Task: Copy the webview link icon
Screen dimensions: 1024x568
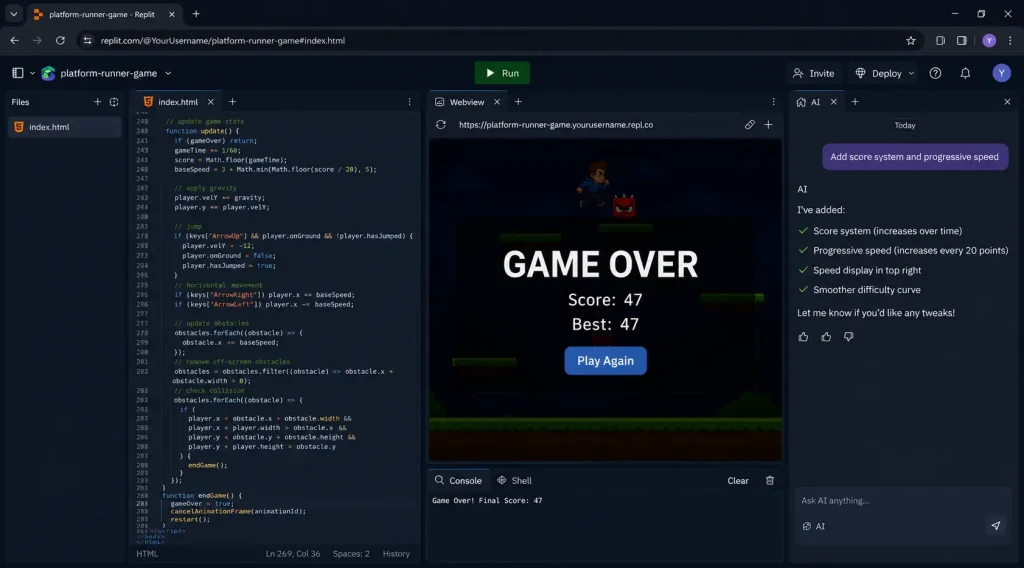Action: [x=749, y=125]
